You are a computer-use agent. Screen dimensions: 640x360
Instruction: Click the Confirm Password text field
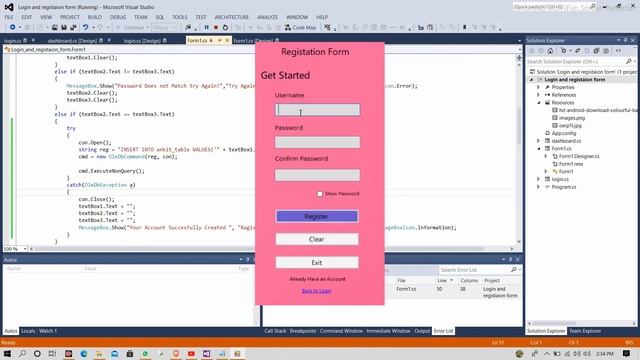pos(318,175)
